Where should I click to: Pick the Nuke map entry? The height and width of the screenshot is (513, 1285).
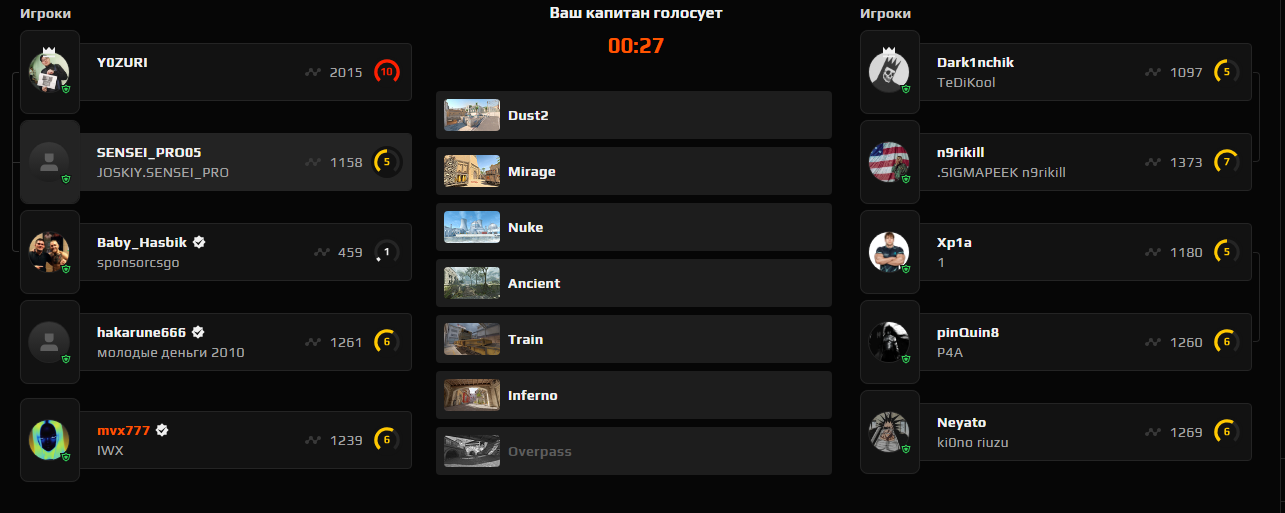[x=634, y=227]
